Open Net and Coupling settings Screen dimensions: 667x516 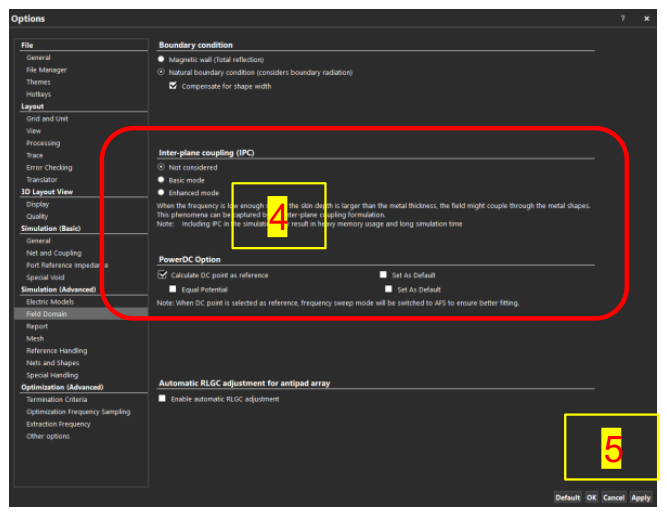tap(54, 253)
